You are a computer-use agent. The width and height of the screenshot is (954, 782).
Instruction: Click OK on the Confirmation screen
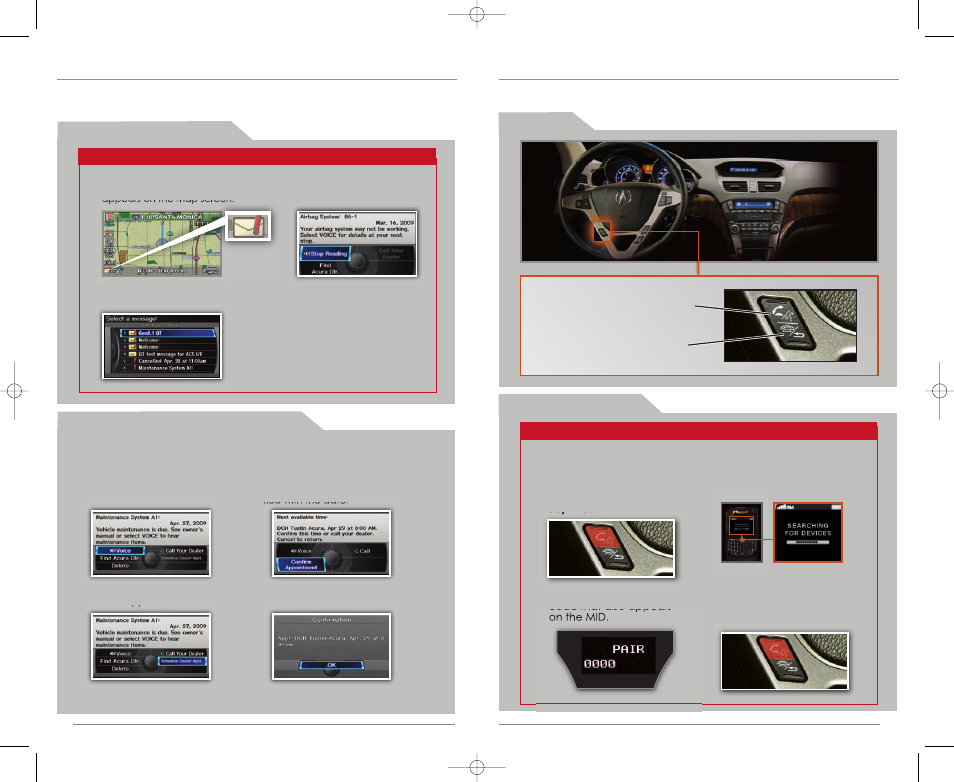pyautogui.click(x=332, y=665)
